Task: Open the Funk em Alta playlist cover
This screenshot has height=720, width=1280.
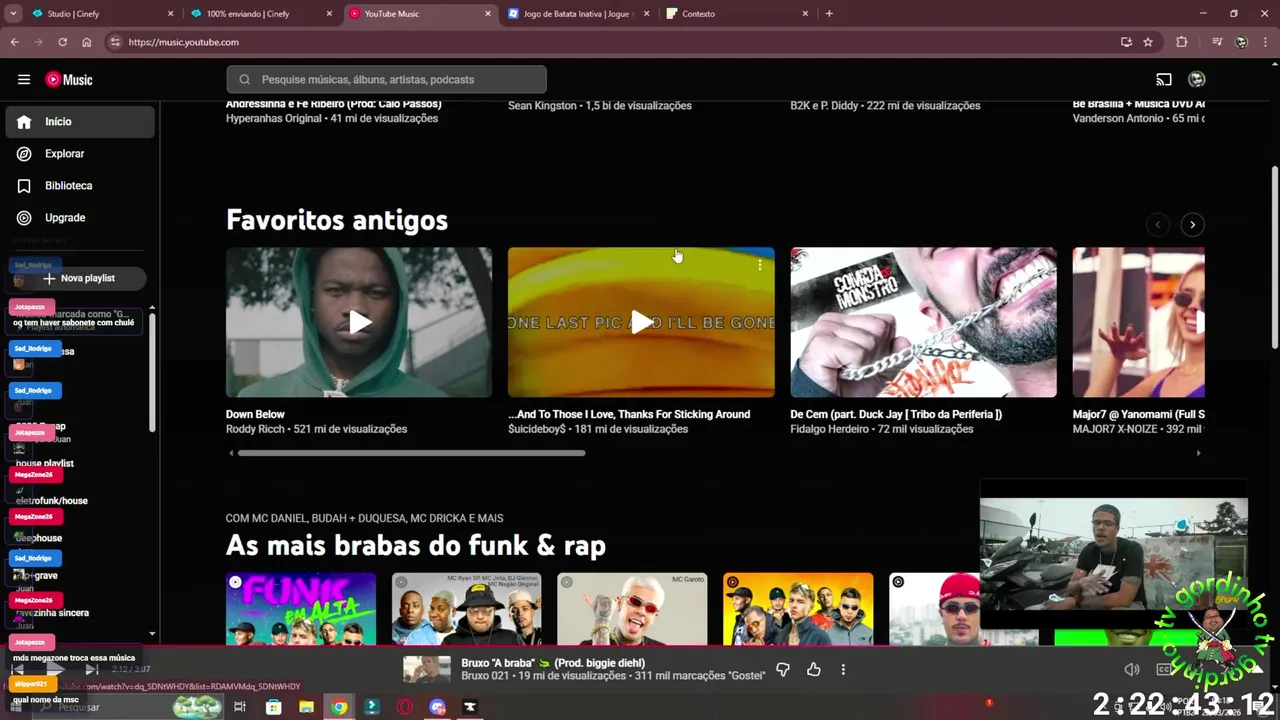Action: (301, 608)
